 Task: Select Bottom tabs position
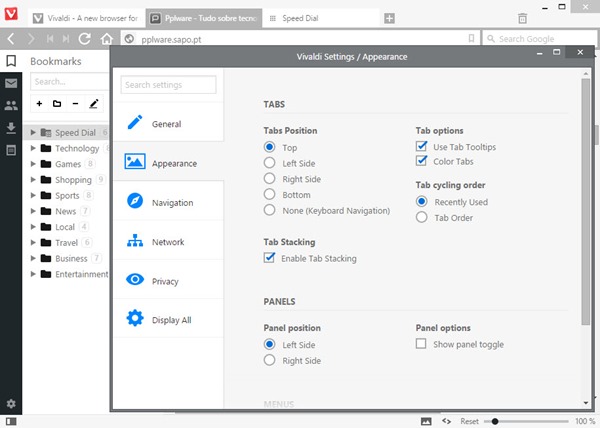pos(269,194)
